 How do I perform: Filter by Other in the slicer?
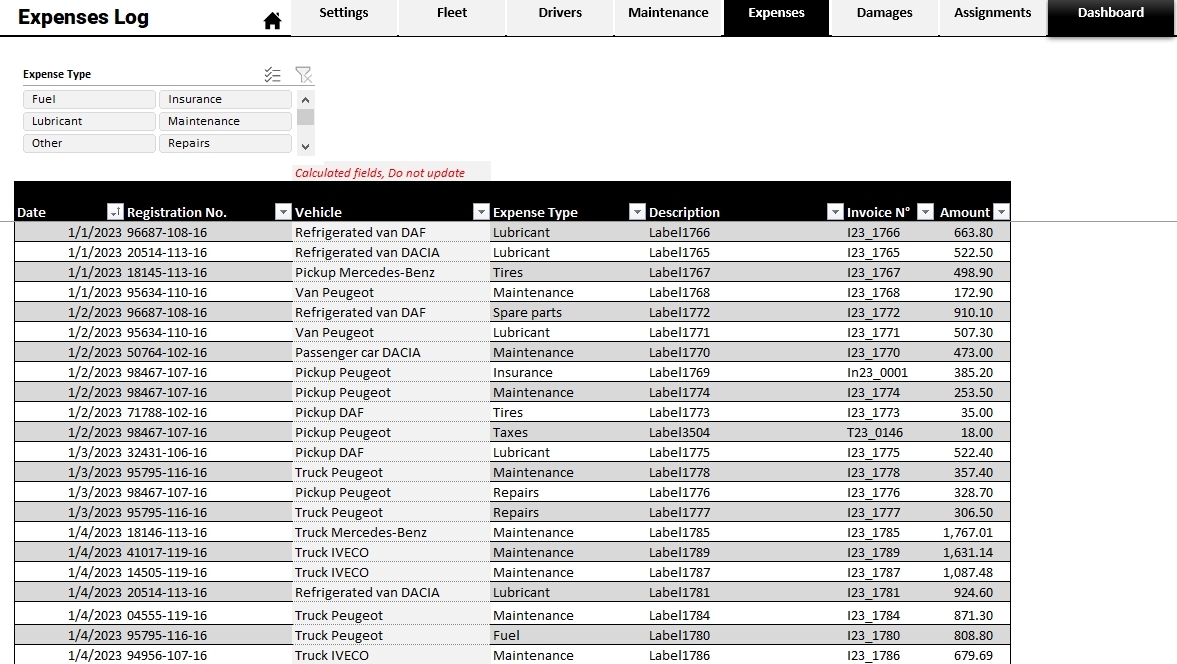coord(89,143)
